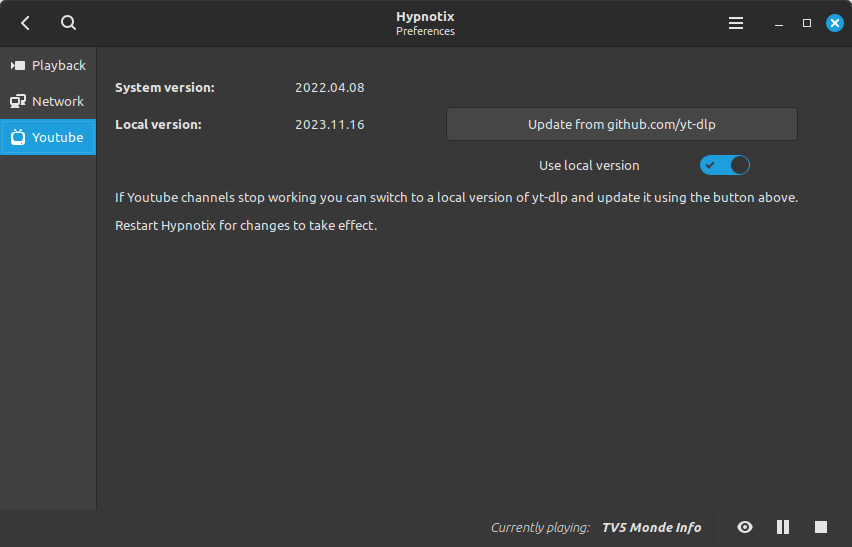Image resolution: width=852 pixels, height=547 pixels.
Task: Click the TV5 Monde Info channel name
Action: click(651, 527)
